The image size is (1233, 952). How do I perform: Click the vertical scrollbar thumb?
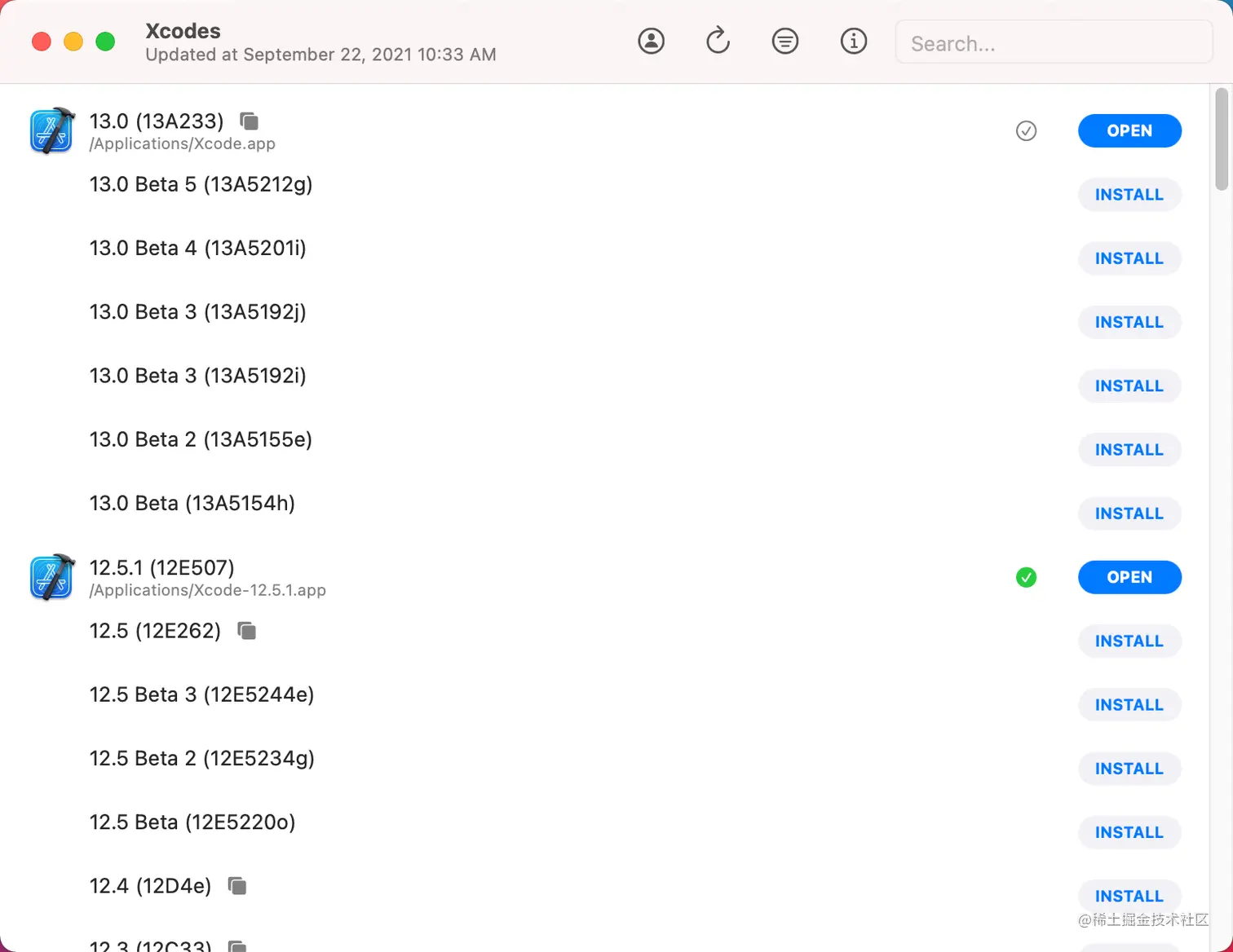(1221, 139)
